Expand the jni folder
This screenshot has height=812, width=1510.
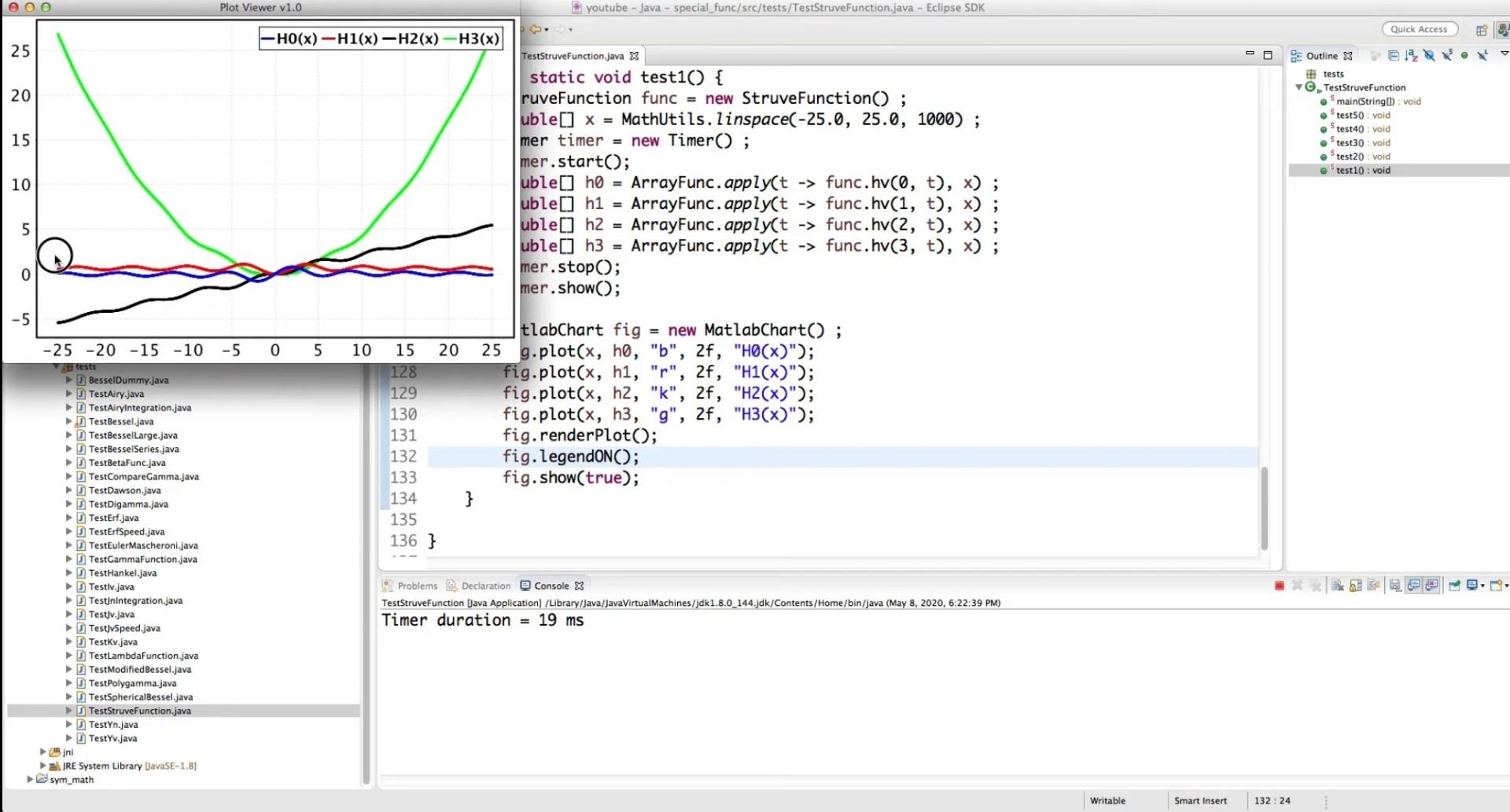[x=43, y=752]
